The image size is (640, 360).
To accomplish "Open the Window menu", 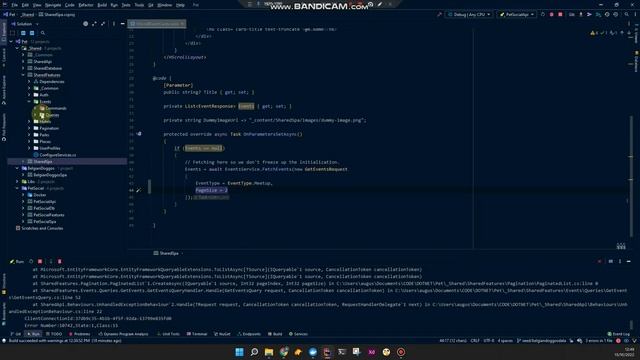I will 164,5.
